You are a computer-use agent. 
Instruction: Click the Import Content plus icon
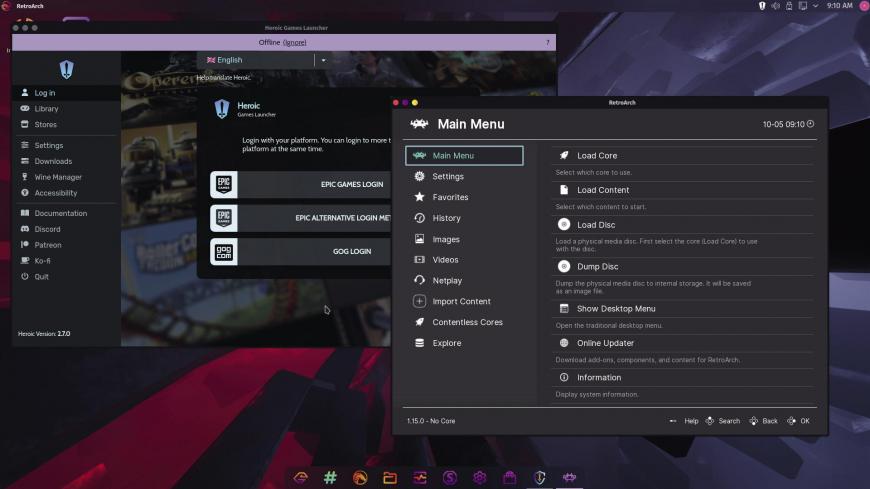tap(419, 301)
